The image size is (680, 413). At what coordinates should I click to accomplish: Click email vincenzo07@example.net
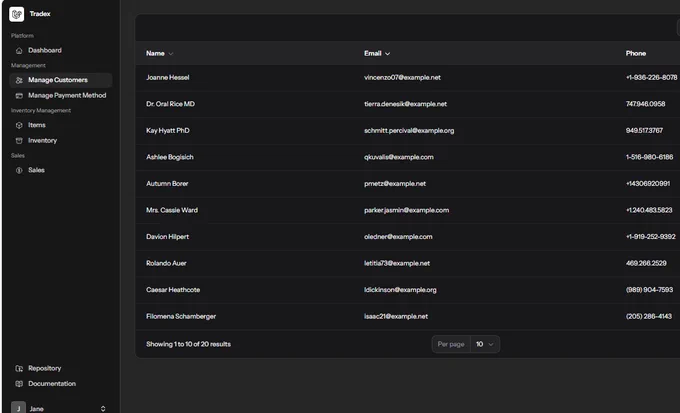402,78
